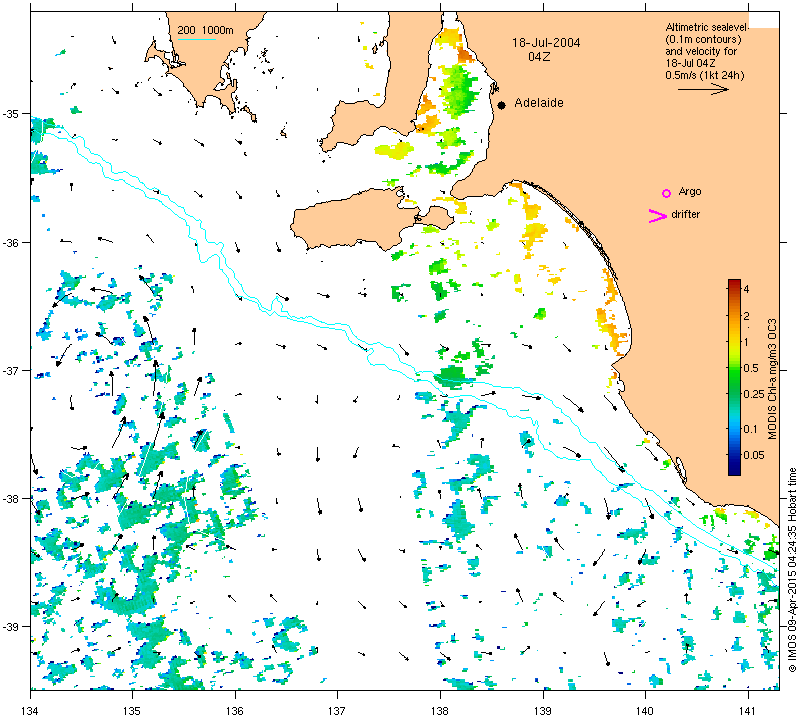The height and width of the screenshot is (720, 800).
Task: Click the longitude axis label 134
Action: (x=31, y=710)
